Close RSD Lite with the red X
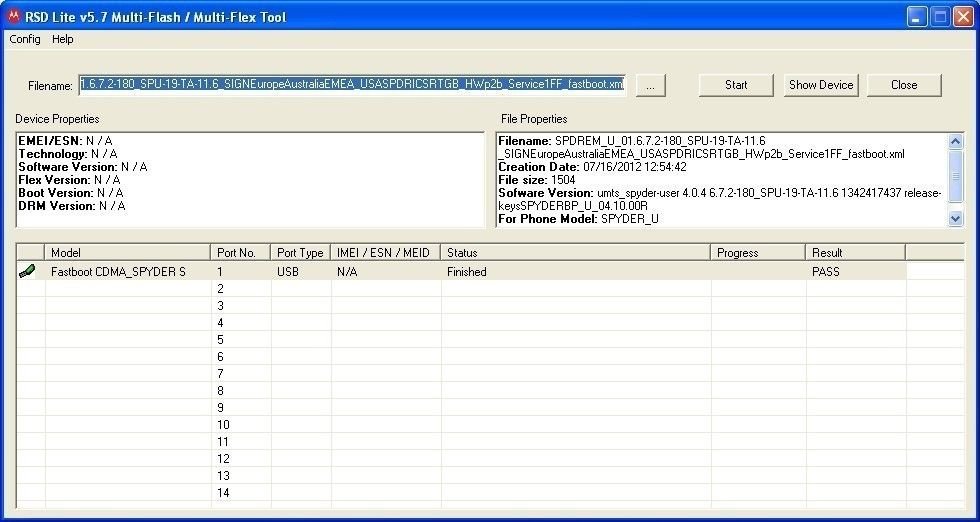Screen dimensions: 980x522 click(x=963, y=17)
